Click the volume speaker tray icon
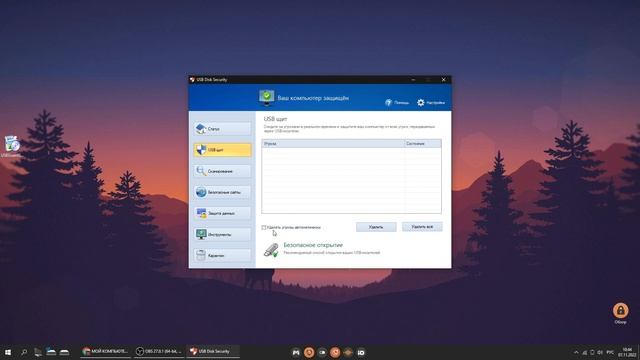 (x=600, y=352)
